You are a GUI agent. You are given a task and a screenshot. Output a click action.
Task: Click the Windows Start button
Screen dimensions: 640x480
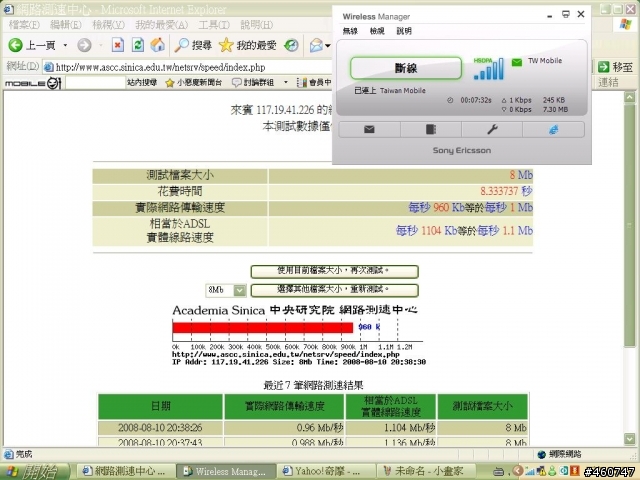point(36,471)
